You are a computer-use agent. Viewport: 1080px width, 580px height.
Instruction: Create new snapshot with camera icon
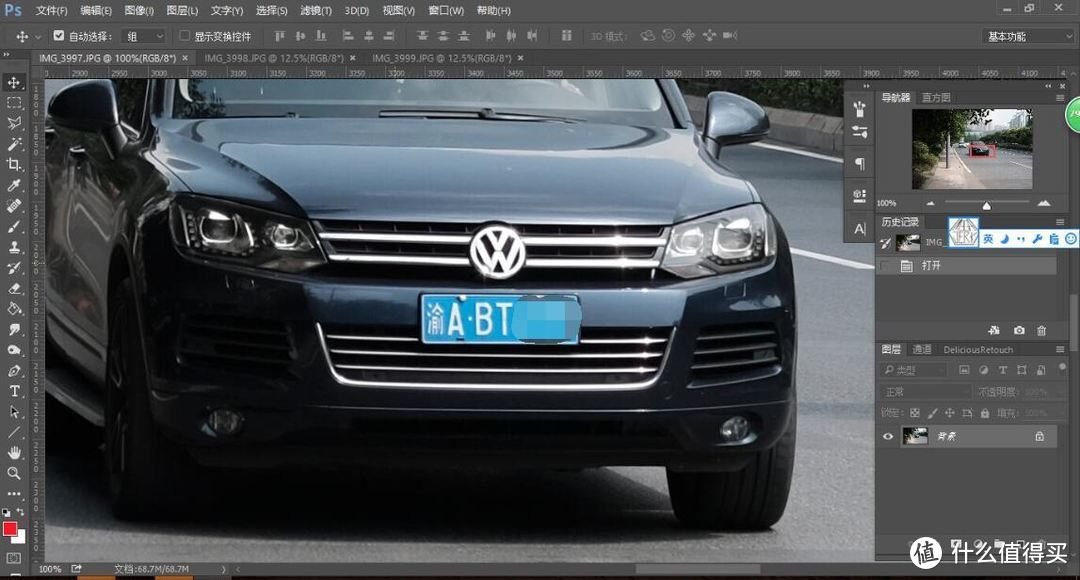[x=1019, y=330]
